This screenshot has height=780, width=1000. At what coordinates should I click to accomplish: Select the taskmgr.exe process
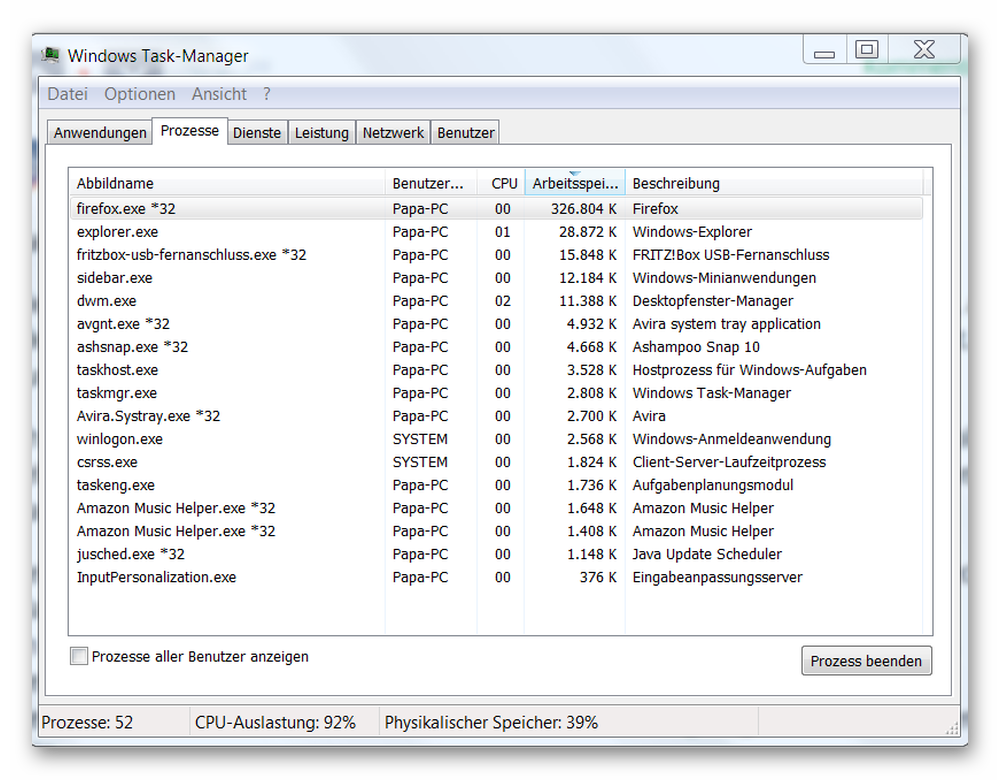(x=496, y=393)
